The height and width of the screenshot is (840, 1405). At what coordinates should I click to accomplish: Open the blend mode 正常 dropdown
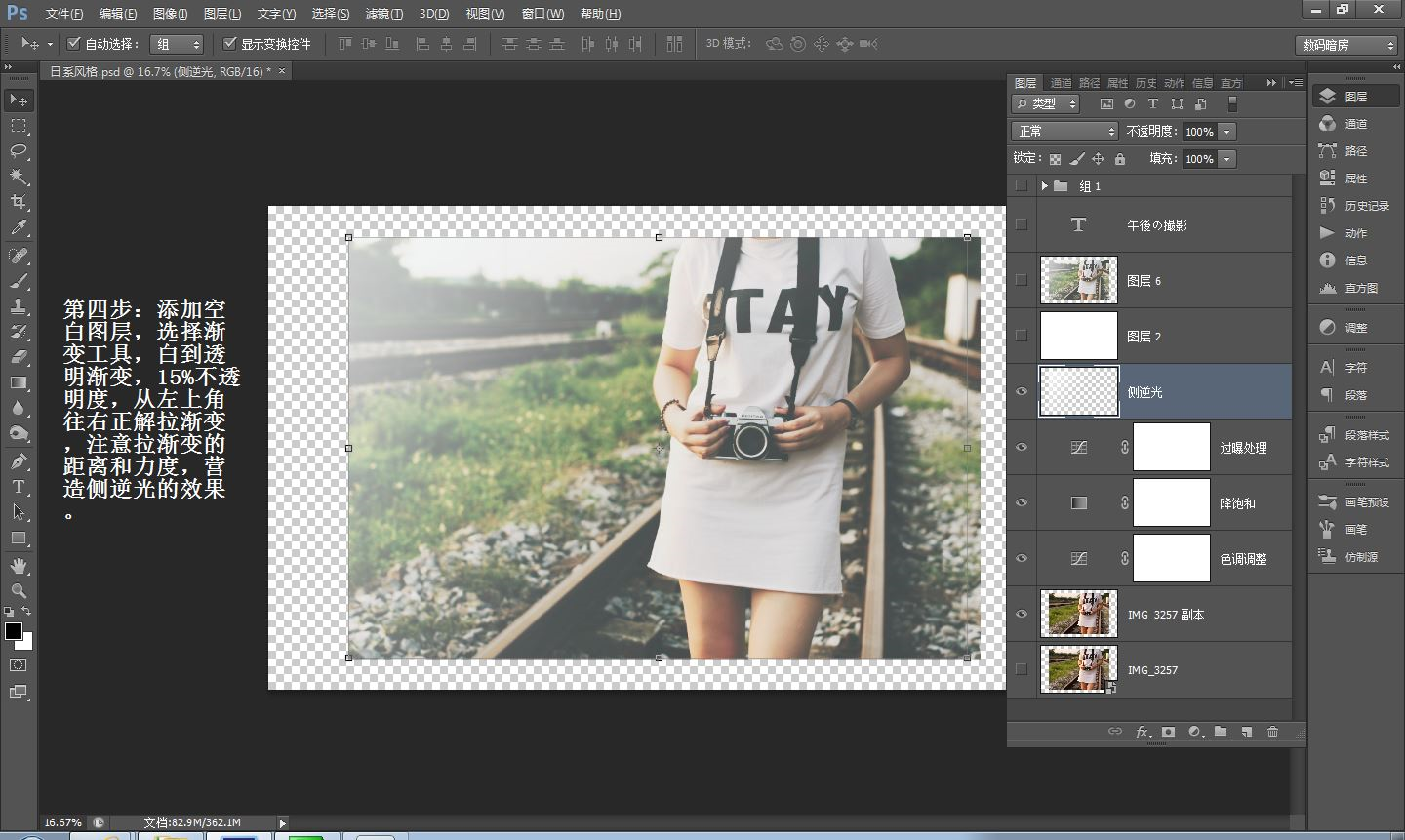tap(1064, 131)
